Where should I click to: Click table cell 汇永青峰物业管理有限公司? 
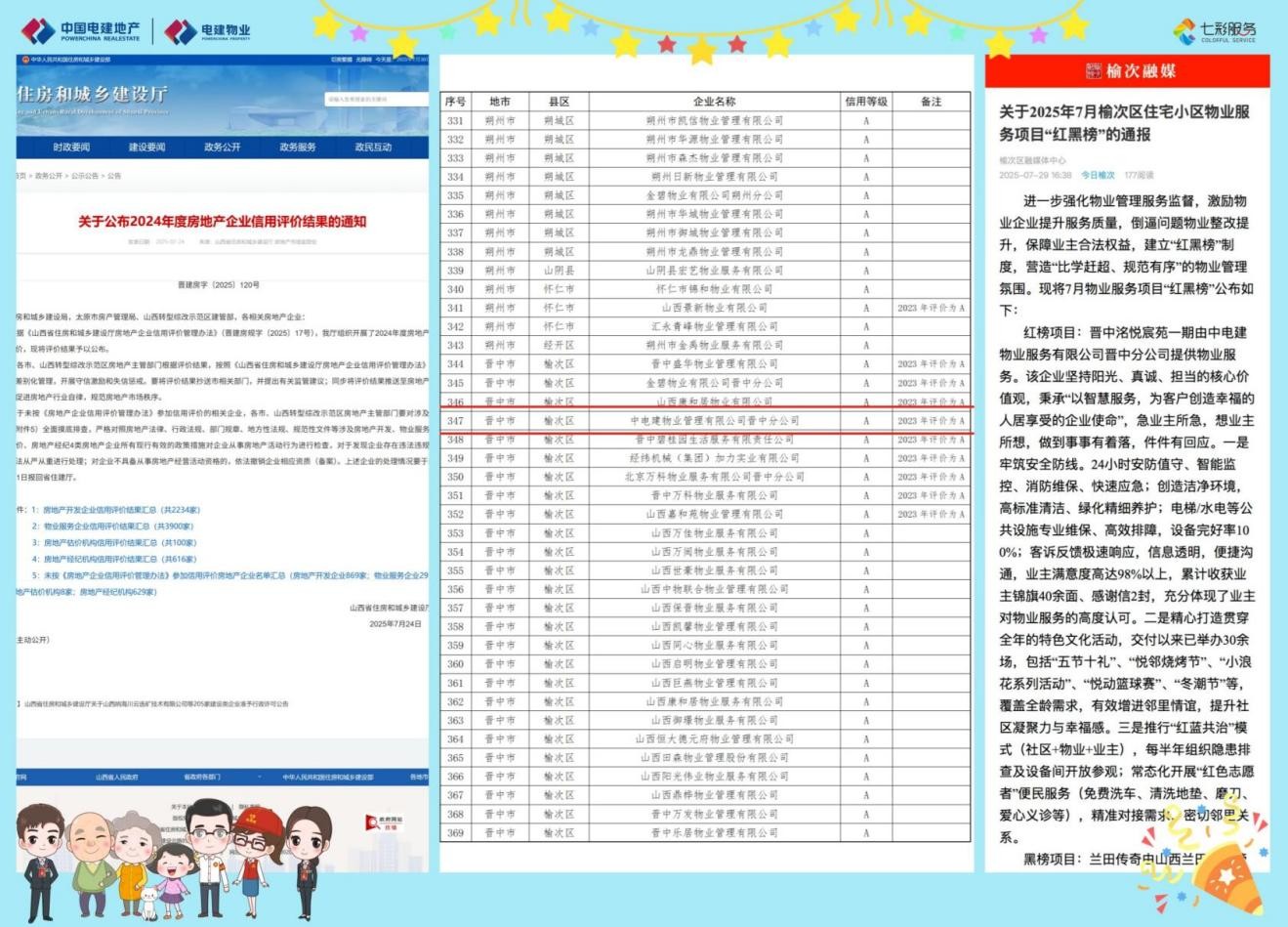(714, 326)
